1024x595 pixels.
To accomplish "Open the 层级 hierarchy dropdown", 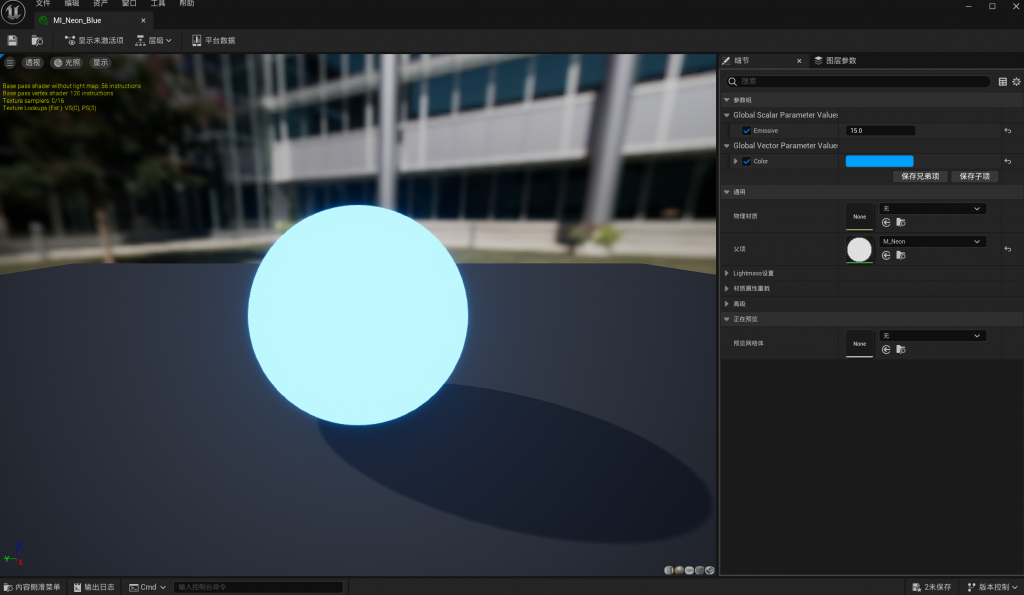I will (x=153, y=40).
